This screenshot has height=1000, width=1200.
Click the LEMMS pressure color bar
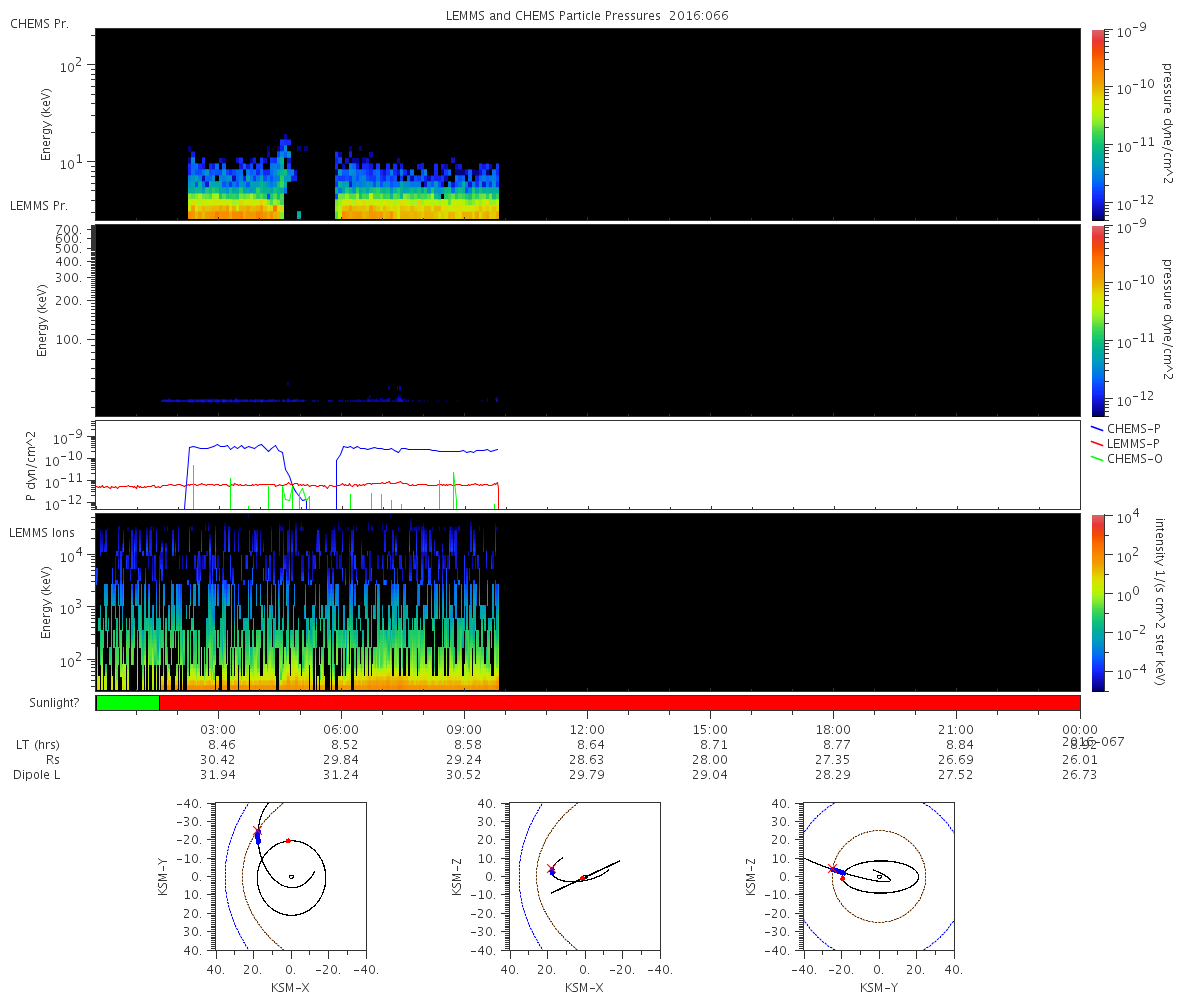click(1097, 320)
